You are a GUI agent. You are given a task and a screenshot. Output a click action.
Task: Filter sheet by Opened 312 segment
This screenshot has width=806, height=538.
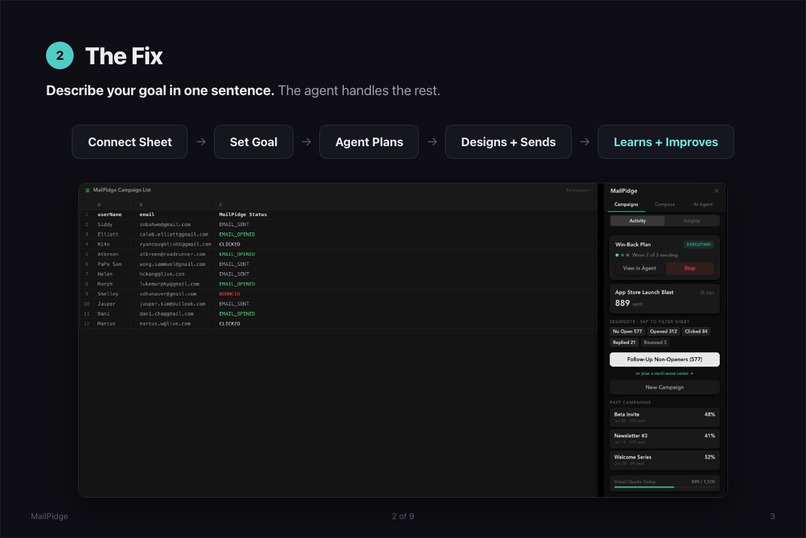[x=663, y=331]
